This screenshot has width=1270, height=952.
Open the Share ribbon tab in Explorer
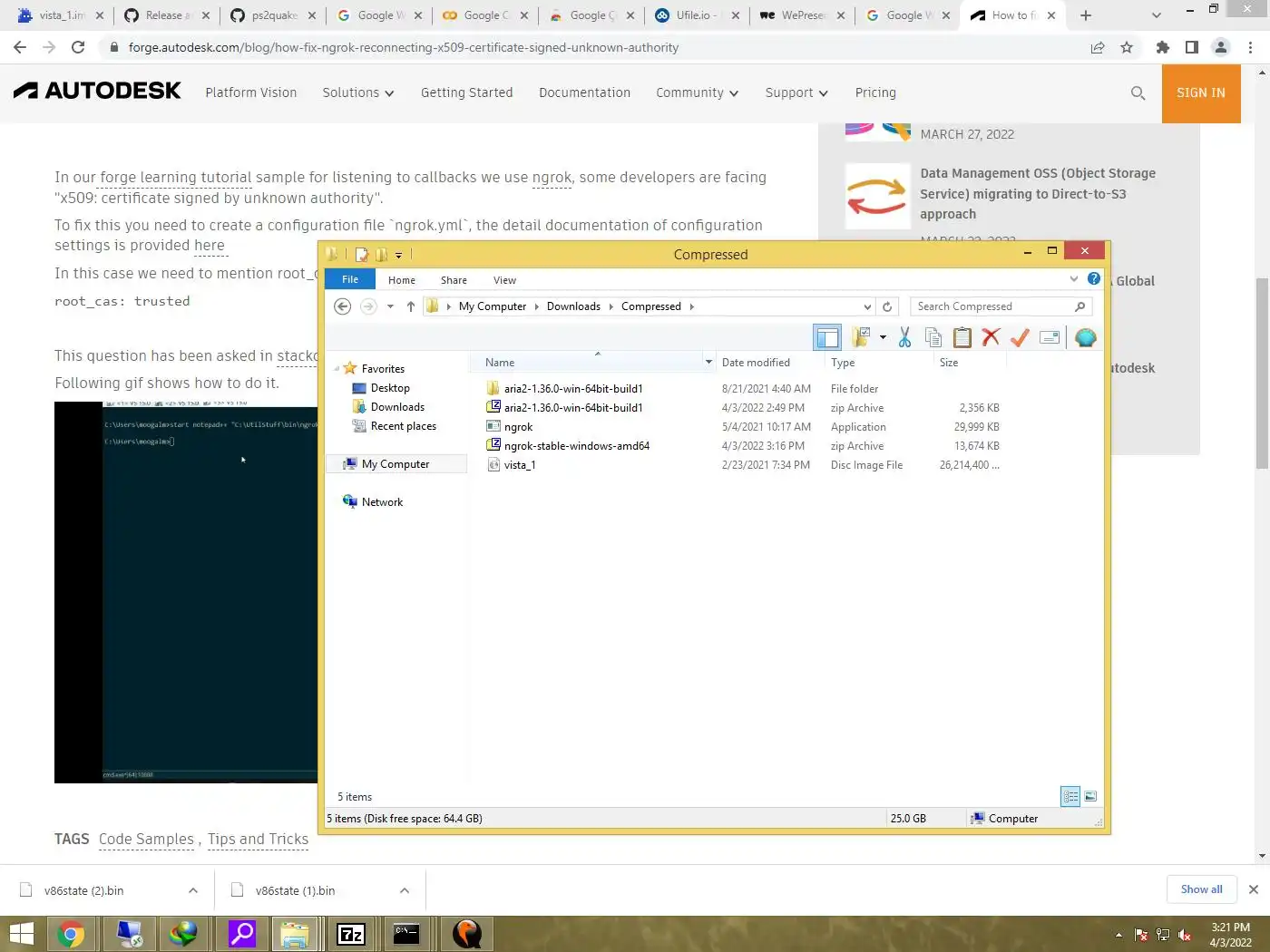click(454, 280)
